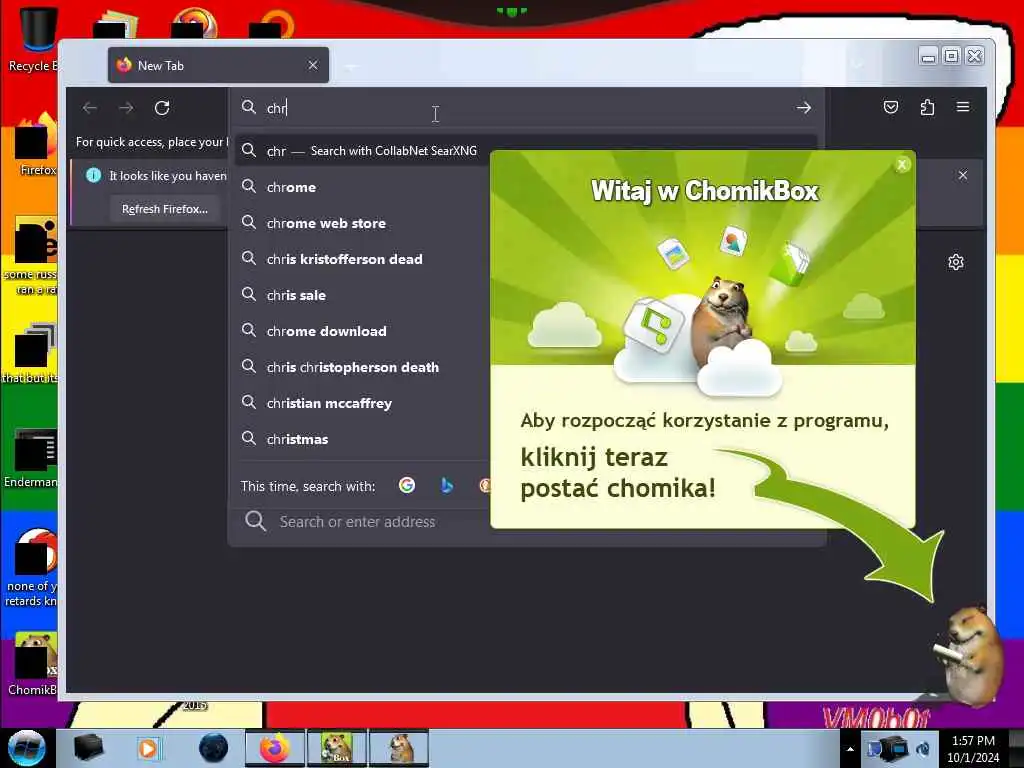Open the media player taskbar icon
Screen dimensions: 1024x768
148,748
